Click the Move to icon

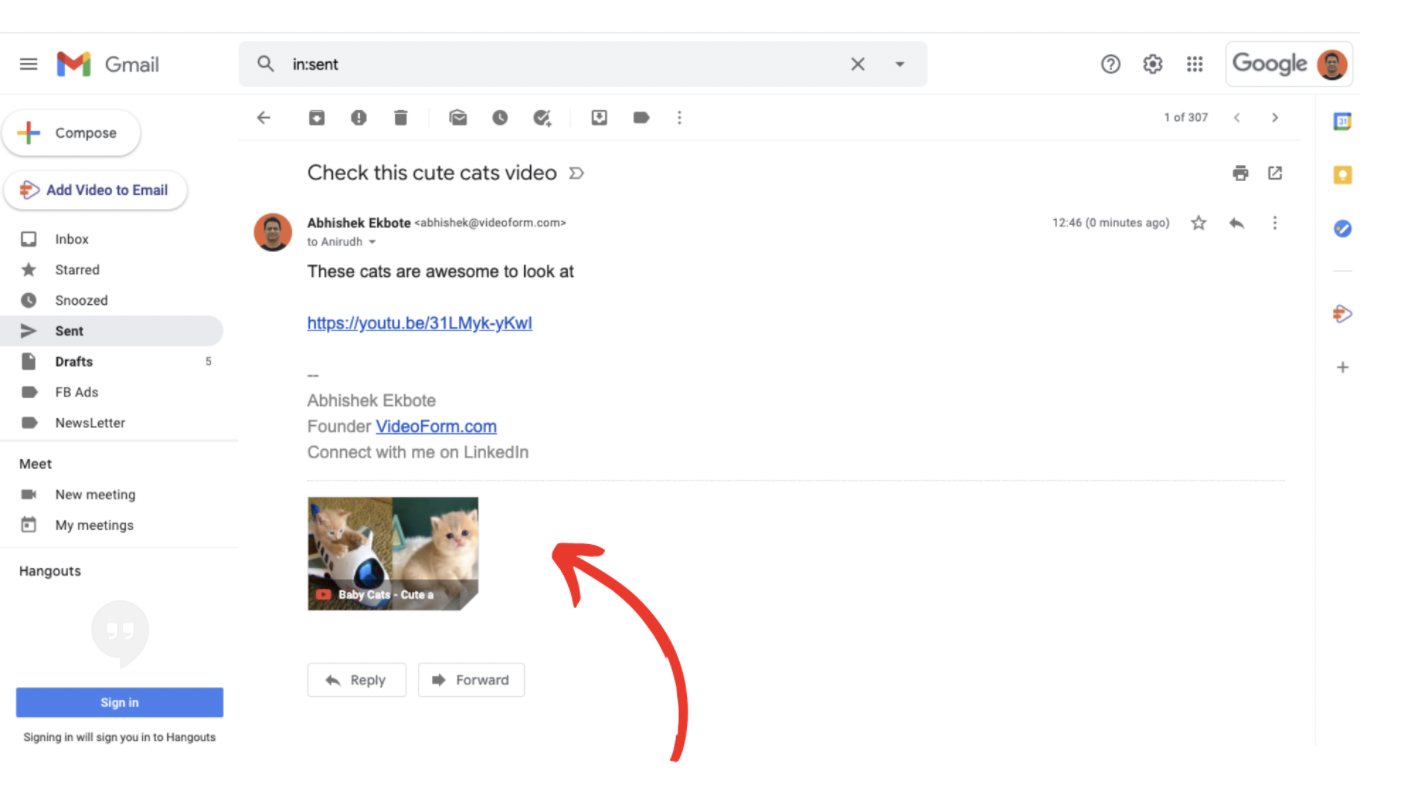(x=599, y=118)
